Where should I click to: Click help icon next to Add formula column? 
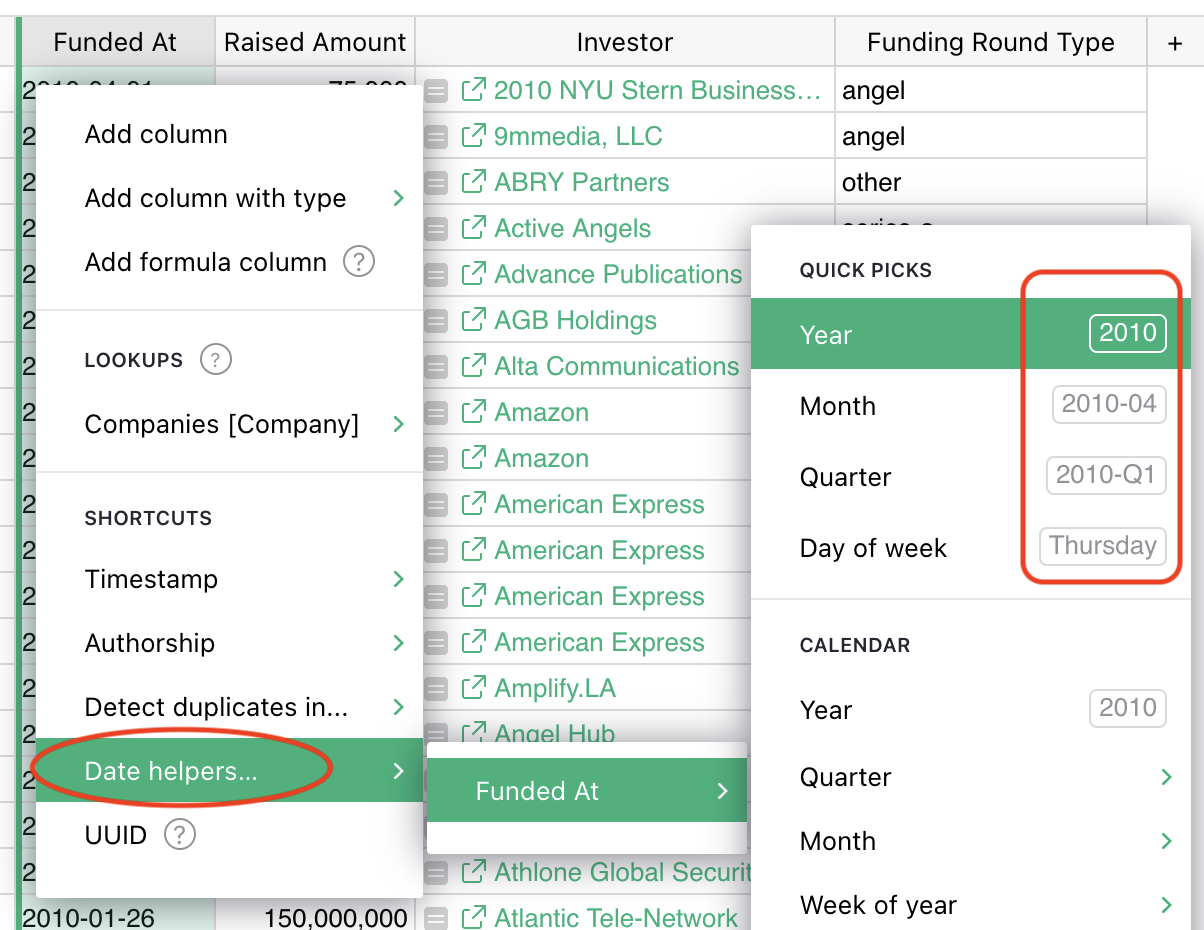[x=359, y=262]
